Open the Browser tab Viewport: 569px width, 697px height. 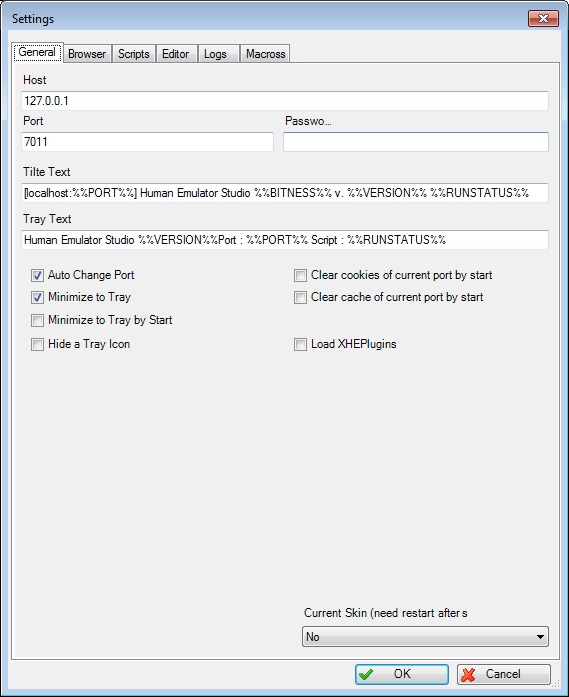click(87, 54)
